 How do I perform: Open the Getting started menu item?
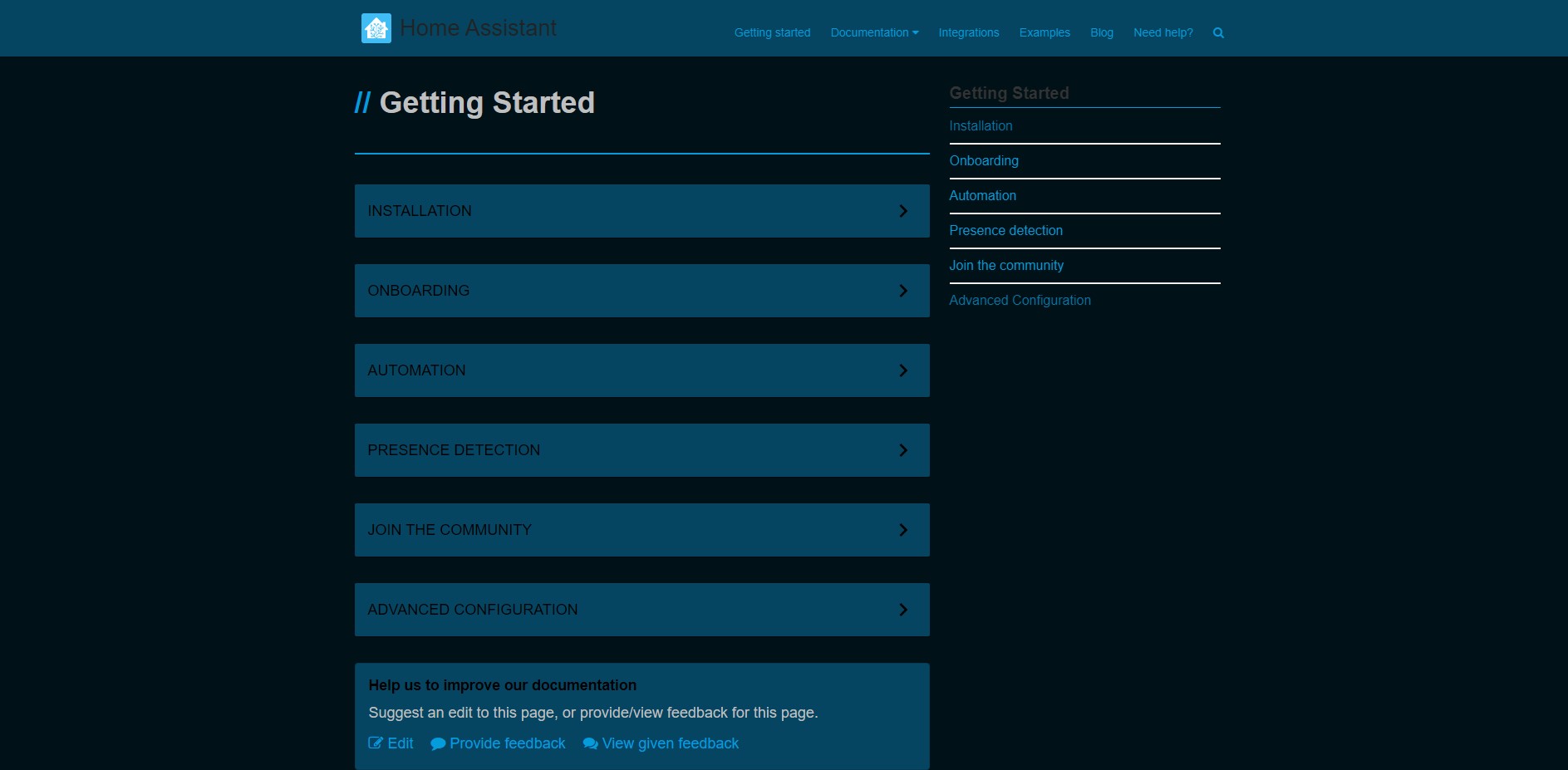pyautogui.click(x=771, y=32)
